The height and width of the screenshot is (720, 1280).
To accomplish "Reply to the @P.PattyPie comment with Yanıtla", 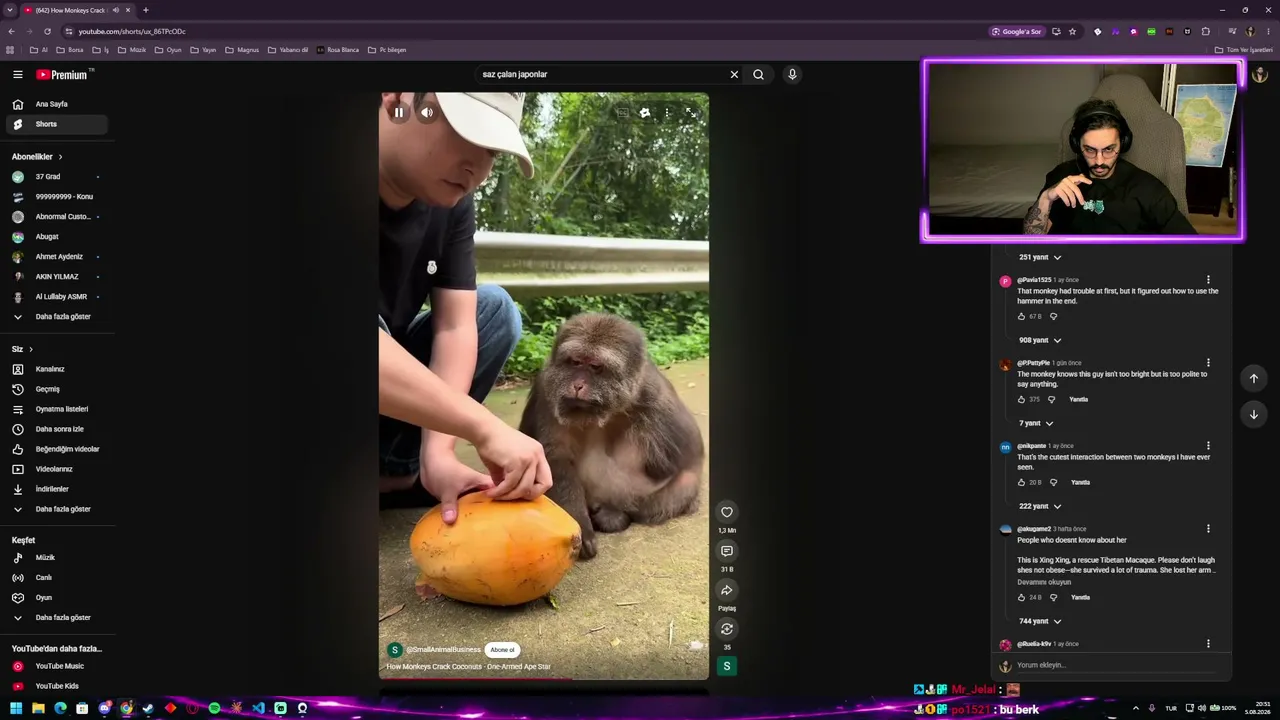I will (x=1078, y=399).
